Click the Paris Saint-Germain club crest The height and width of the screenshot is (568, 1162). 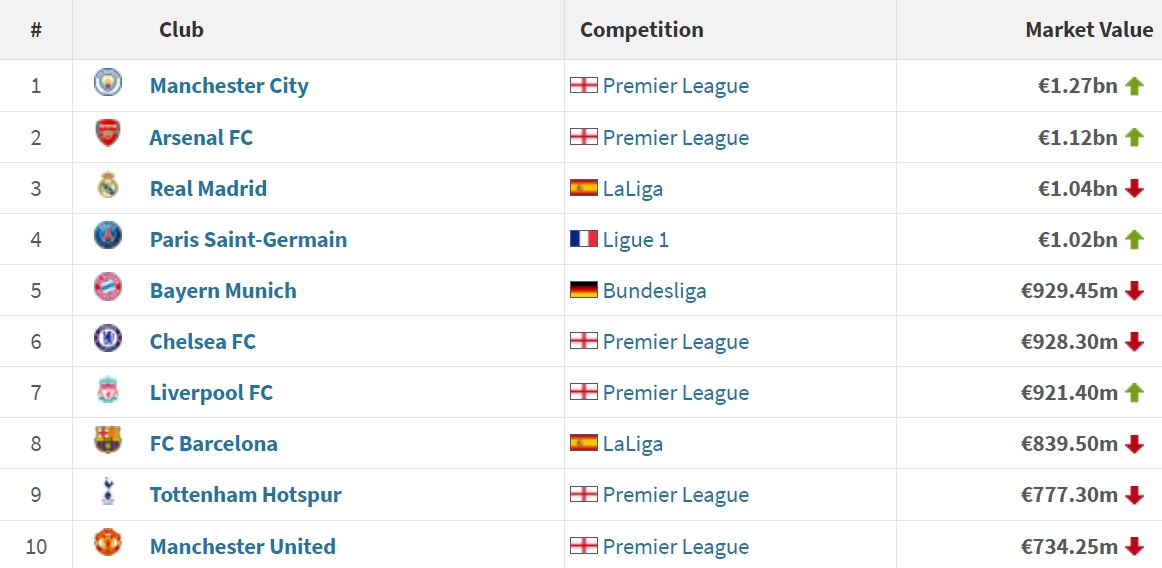coord(108,237)
